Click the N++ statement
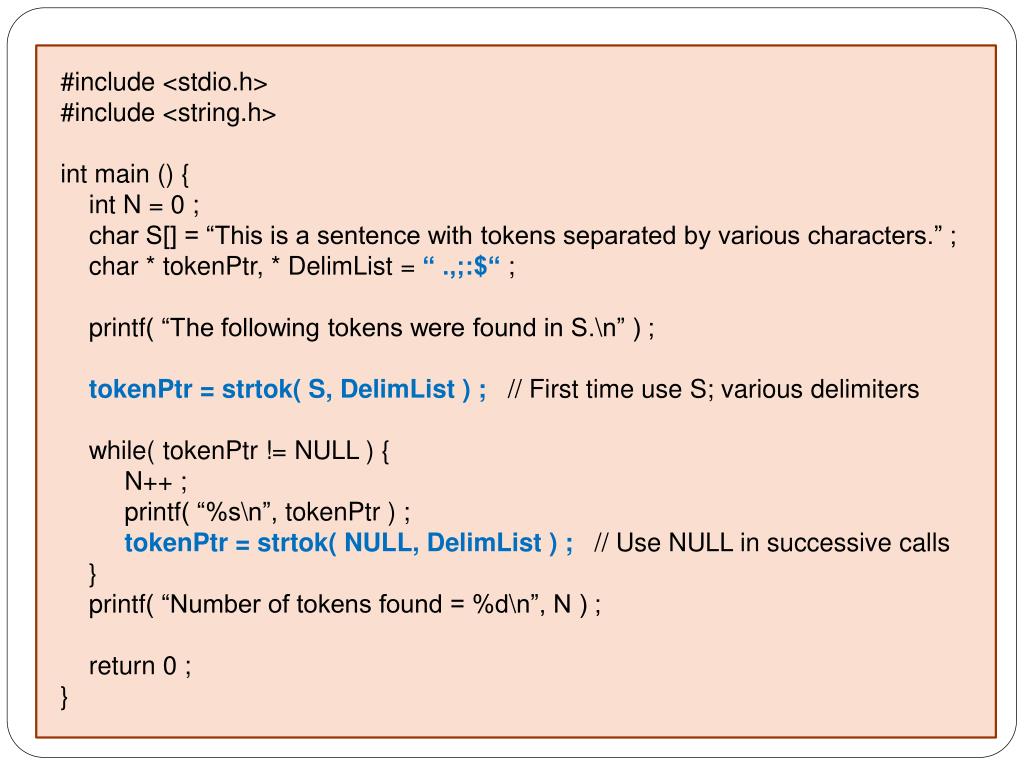Image resolution: width=1024 pixels, height=768 pixels. point(156,482)
